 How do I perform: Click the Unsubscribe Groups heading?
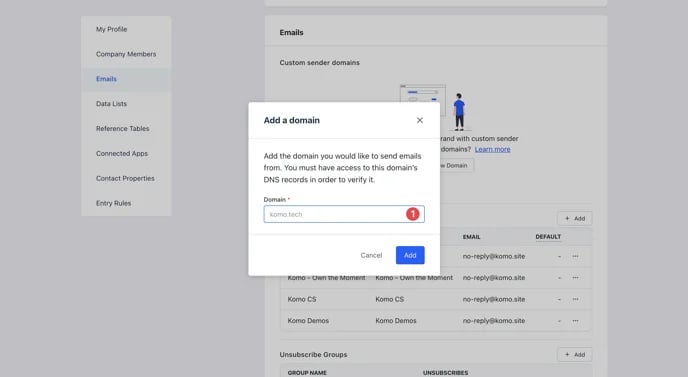(313, 354)
